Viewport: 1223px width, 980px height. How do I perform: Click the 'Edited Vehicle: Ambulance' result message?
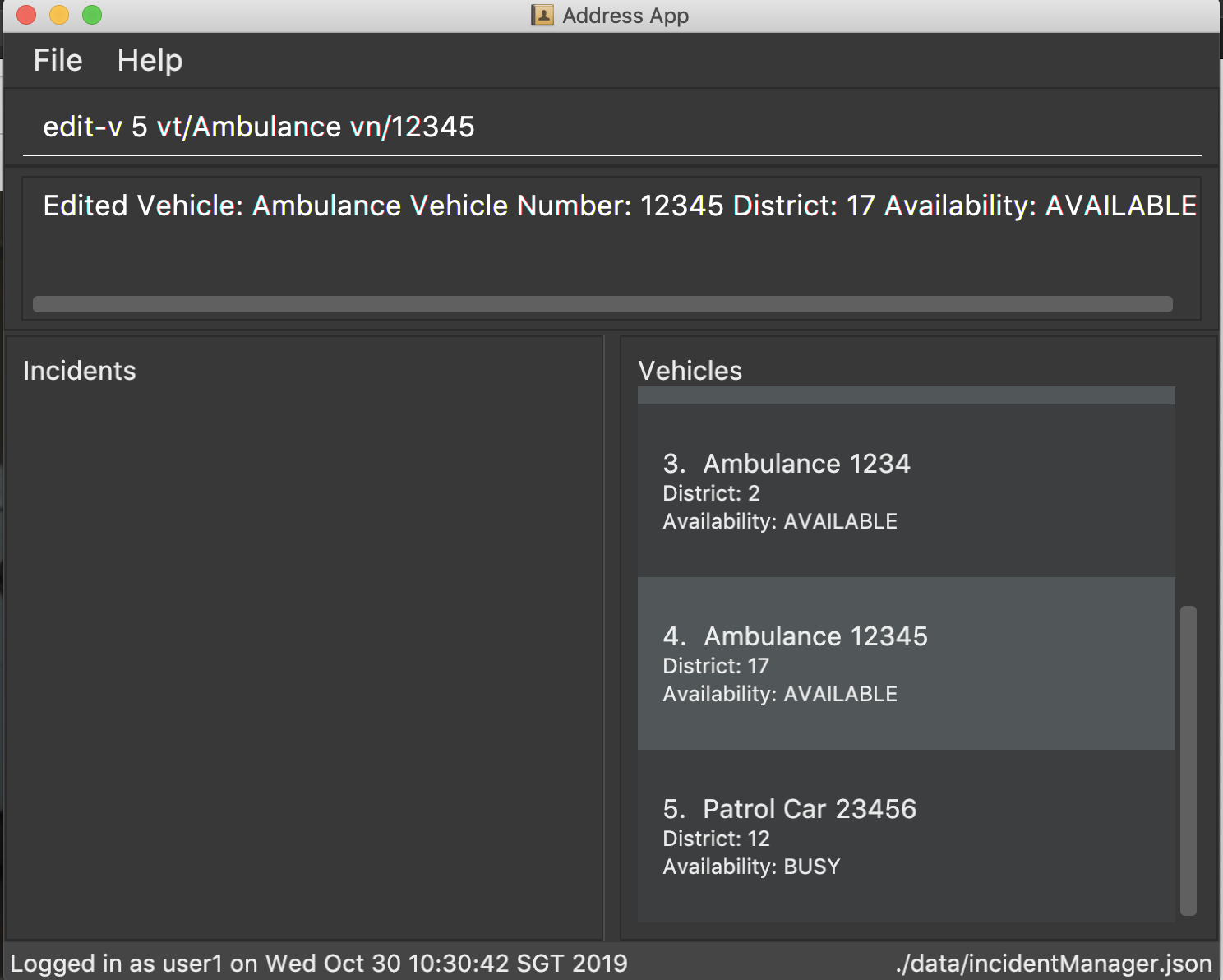(620, 206)
